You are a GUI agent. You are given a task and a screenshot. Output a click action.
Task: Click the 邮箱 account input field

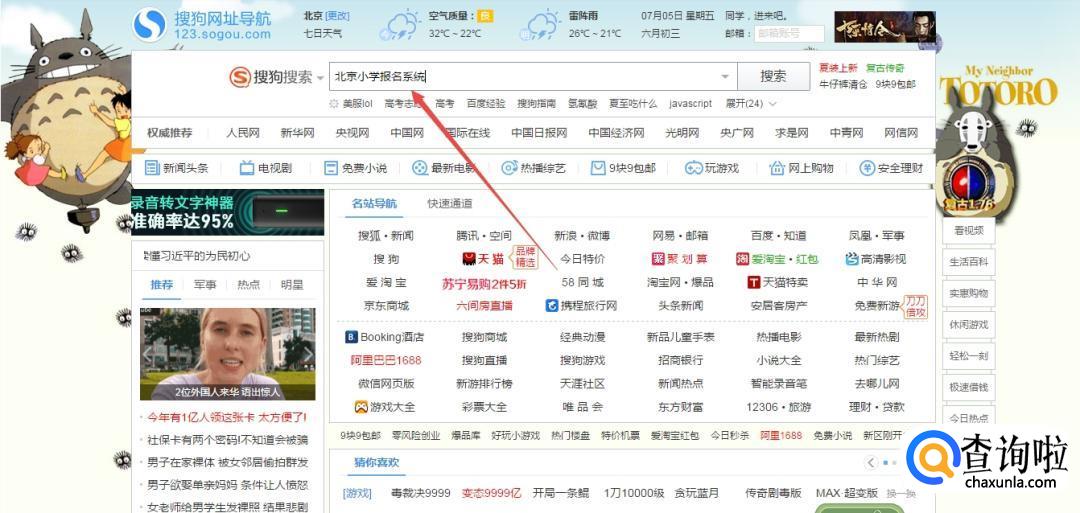coord(789,33)
